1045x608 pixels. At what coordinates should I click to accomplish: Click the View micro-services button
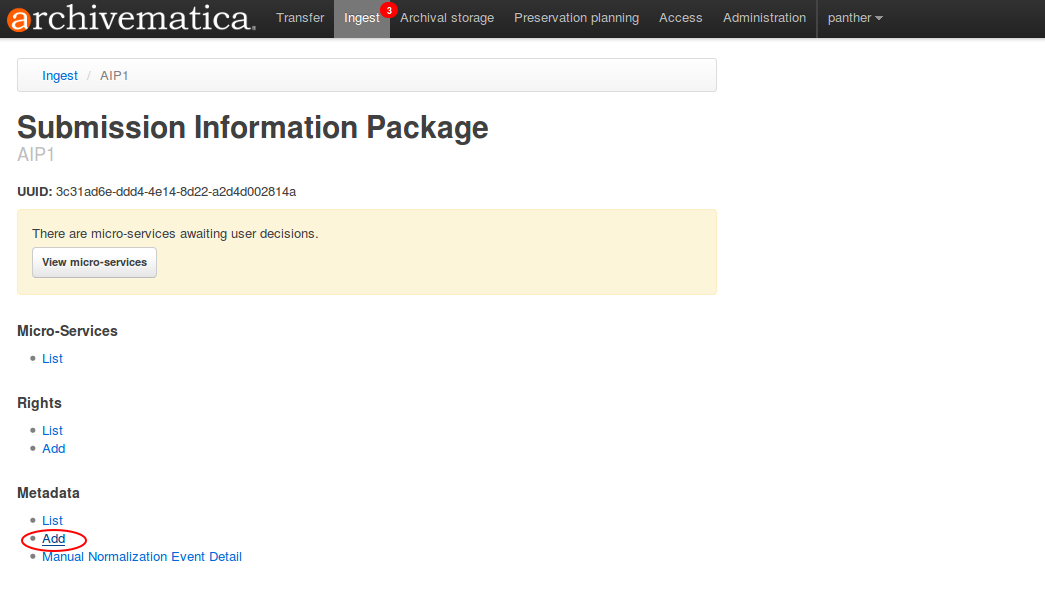pos(94,262)
